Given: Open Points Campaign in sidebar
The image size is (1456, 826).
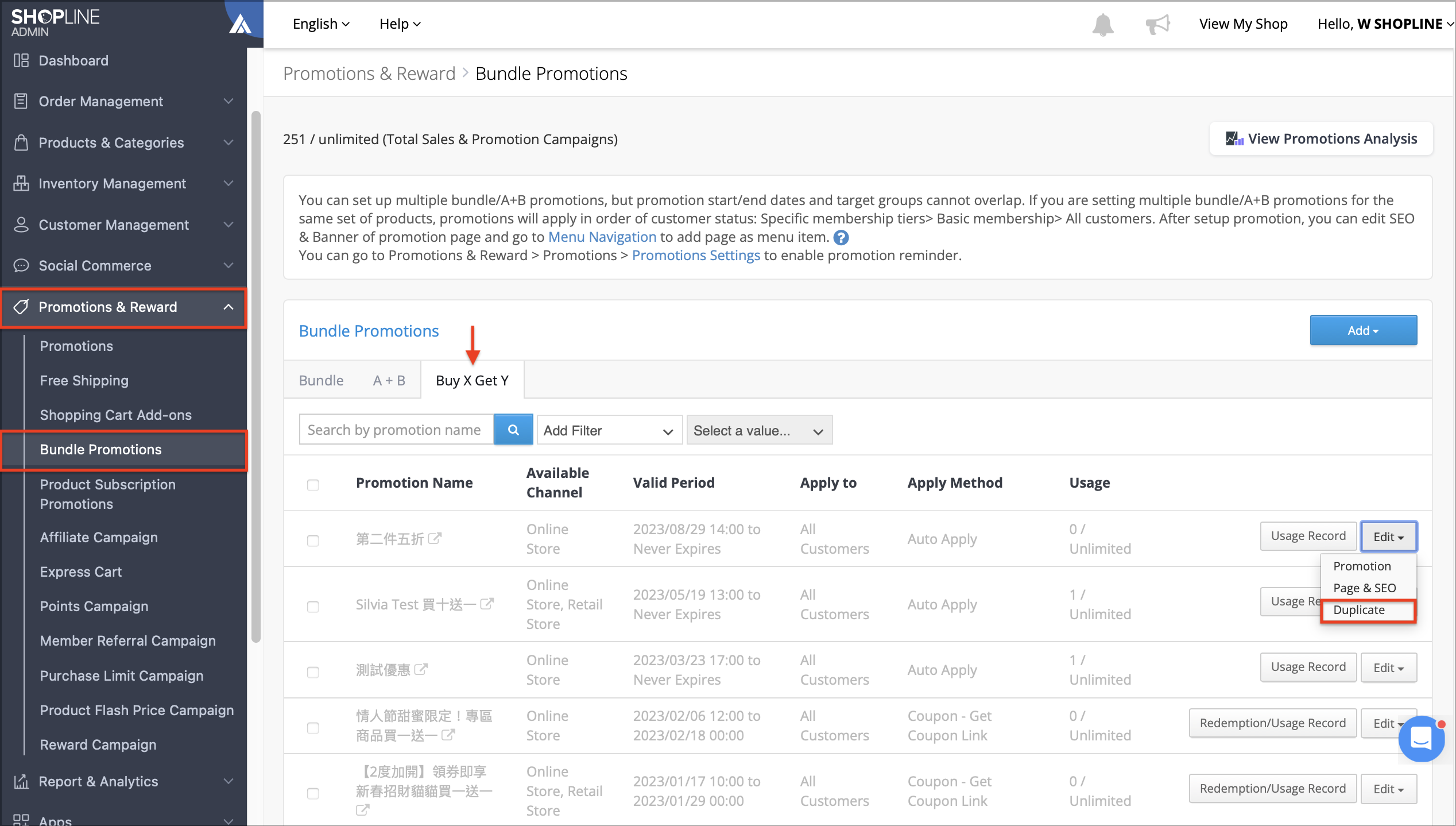Looking at the screenshot, I should (x=94, y=606).
